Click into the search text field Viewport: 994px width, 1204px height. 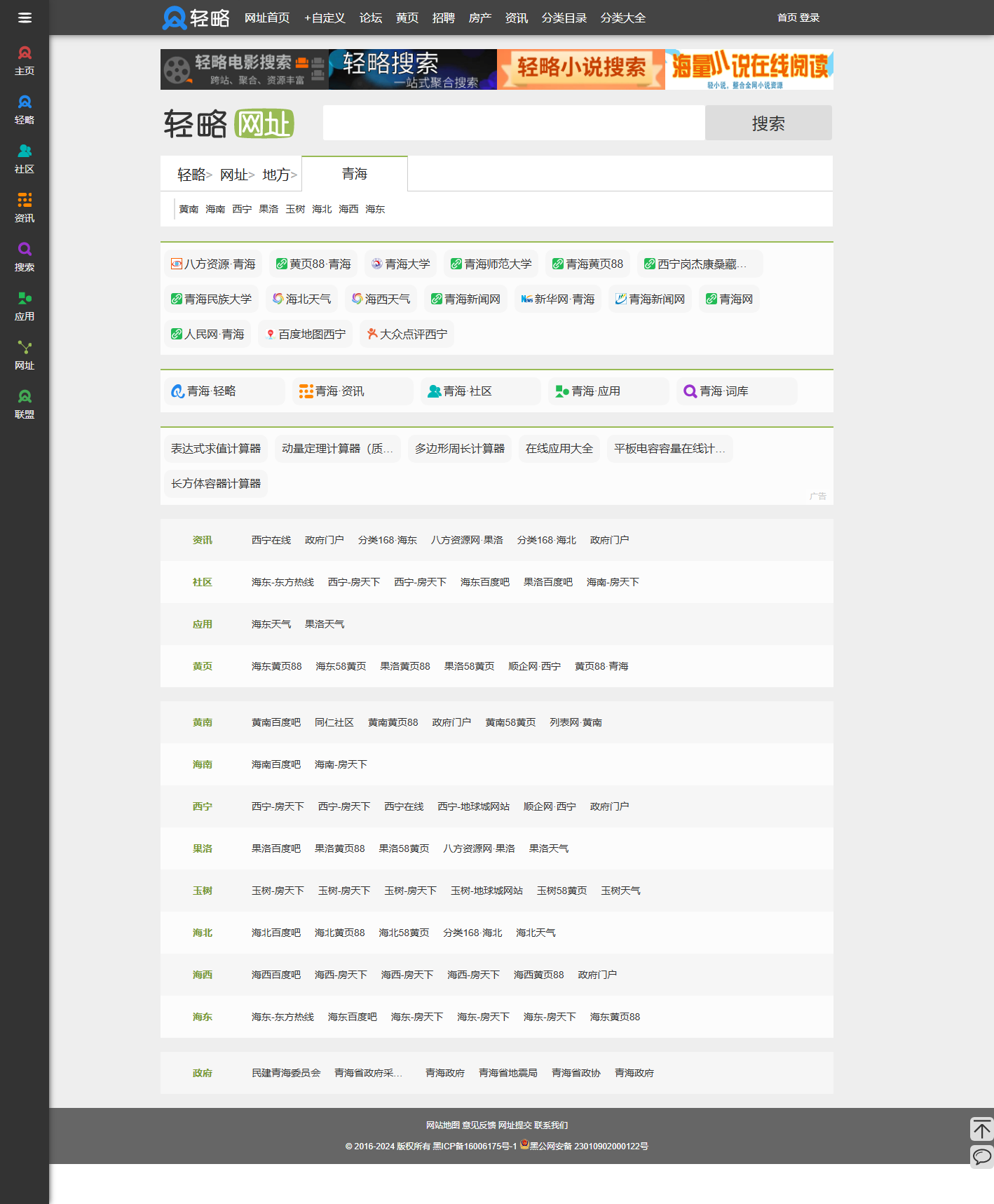(514, 123)
